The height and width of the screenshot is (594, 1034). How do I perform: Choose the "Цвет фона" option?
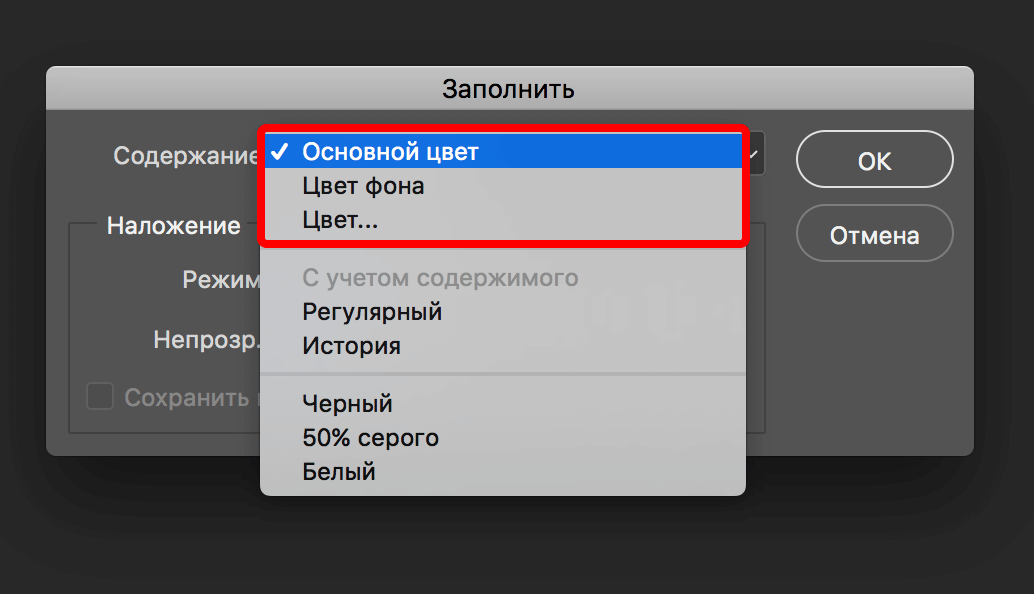[363, 186]
